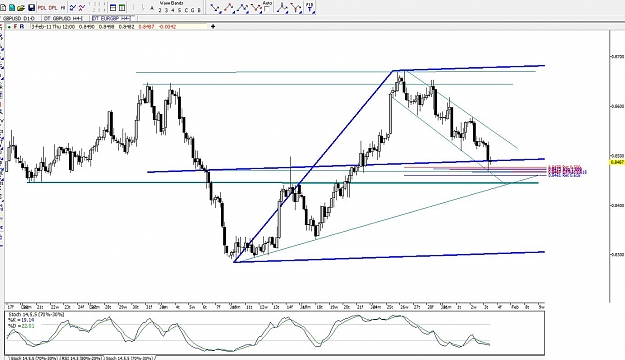Choose the blue downward swing line tool
Viewport: 625px width, 360px height.
coord(216,8)
